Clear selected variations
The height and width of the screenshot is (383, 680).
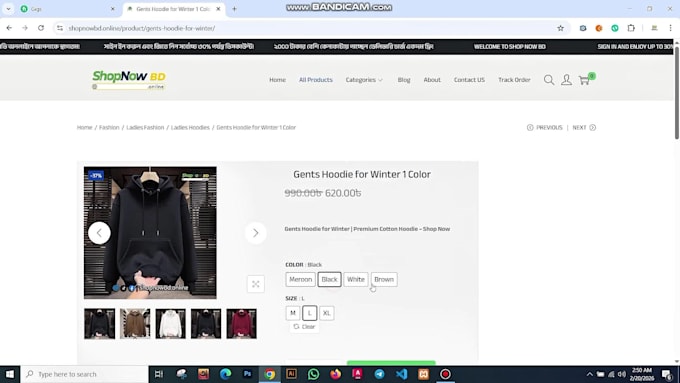tap(304, 327)
